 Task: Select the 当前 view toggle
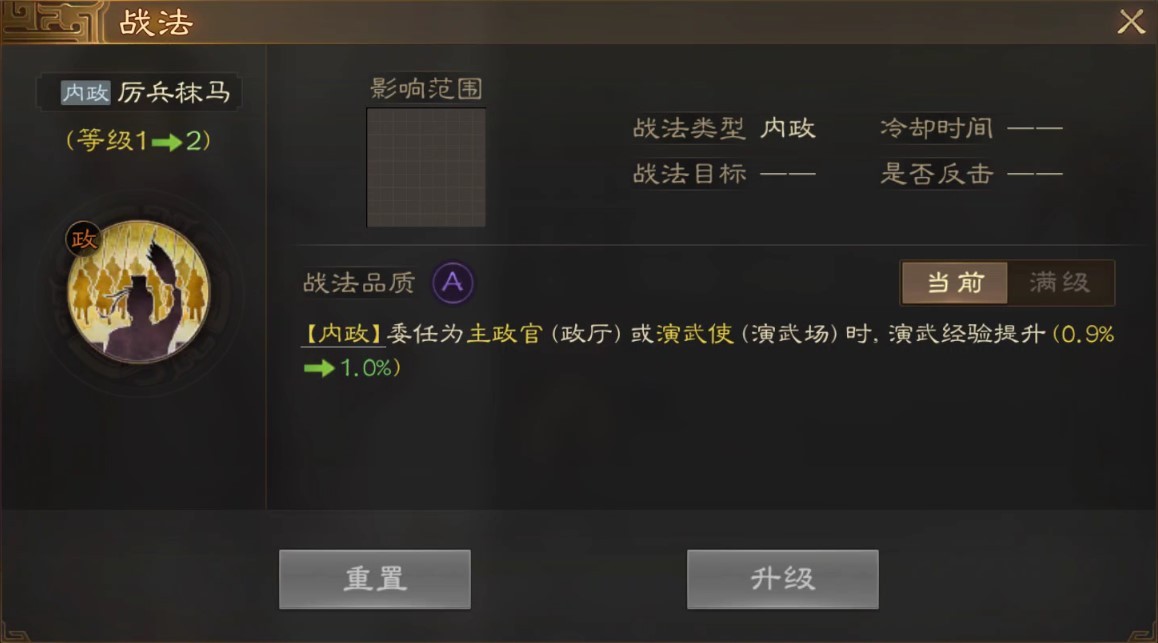coord(955,282)
